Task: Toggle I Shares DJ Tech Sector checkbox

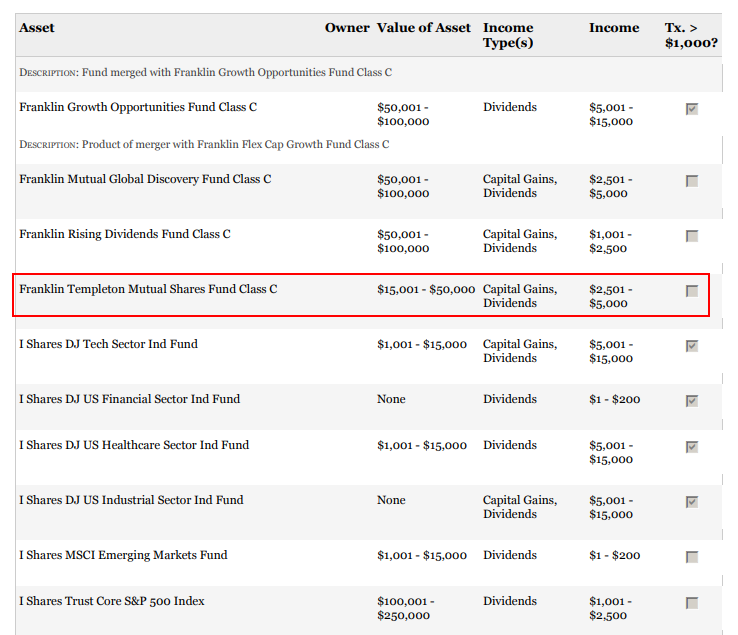Action: (691, 346)
